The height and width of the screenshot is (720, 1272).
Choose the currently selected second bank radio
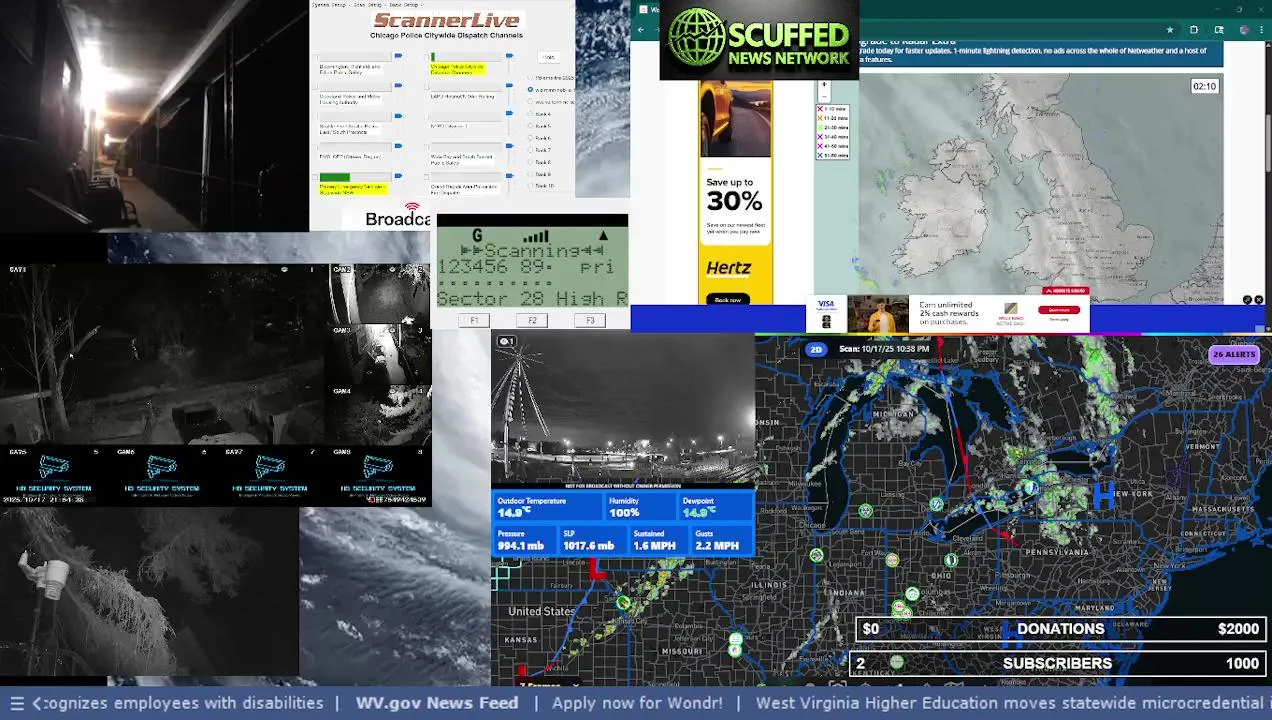tap(530, 90)
